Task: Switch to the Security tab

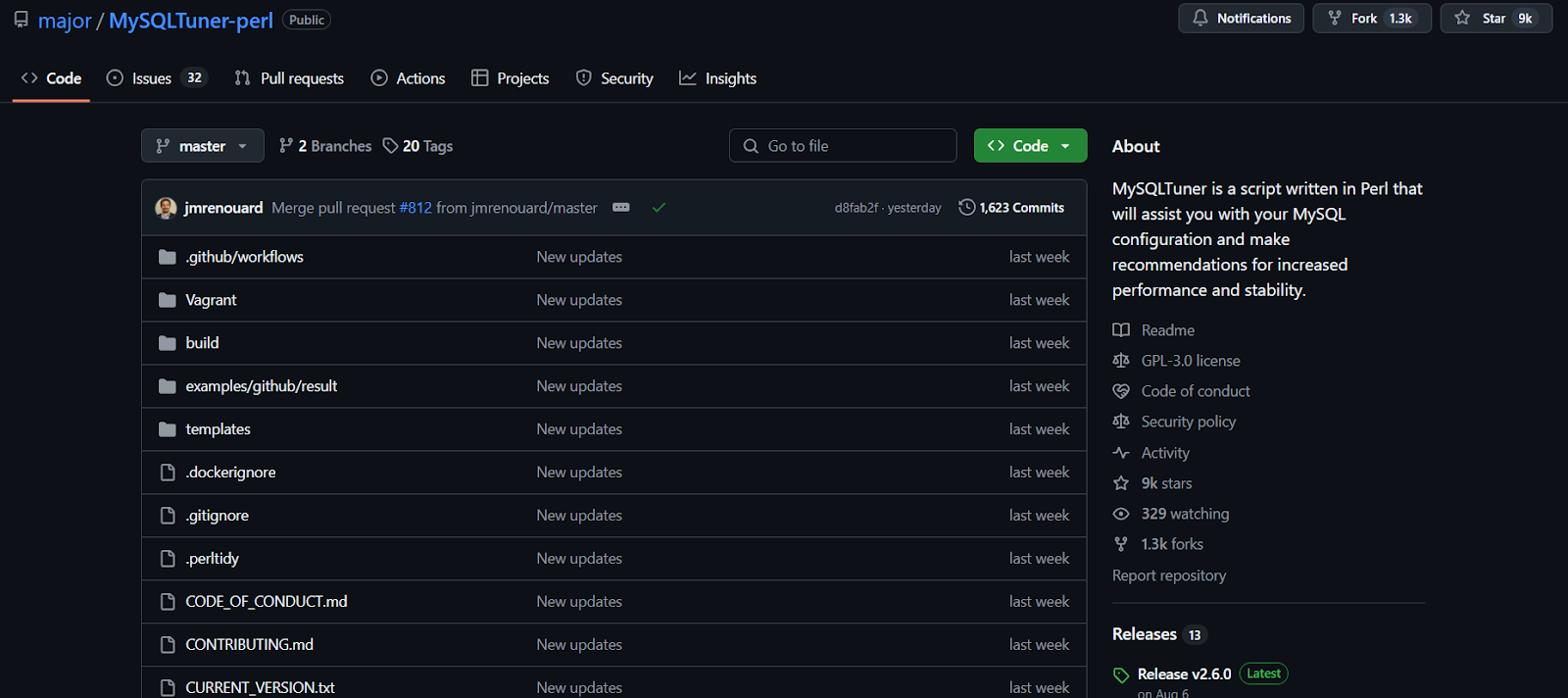Action: (x=614, y=78)
